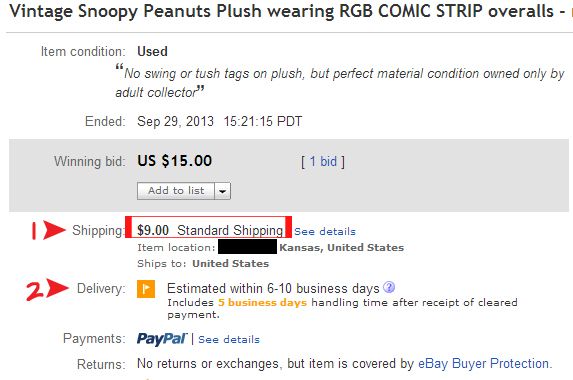Image resolution: width=573 pixels, height=380 pixels.
Task: Click the ended date Sep 29, 2013
Action: pyautogui.click(x=175, y=121)
